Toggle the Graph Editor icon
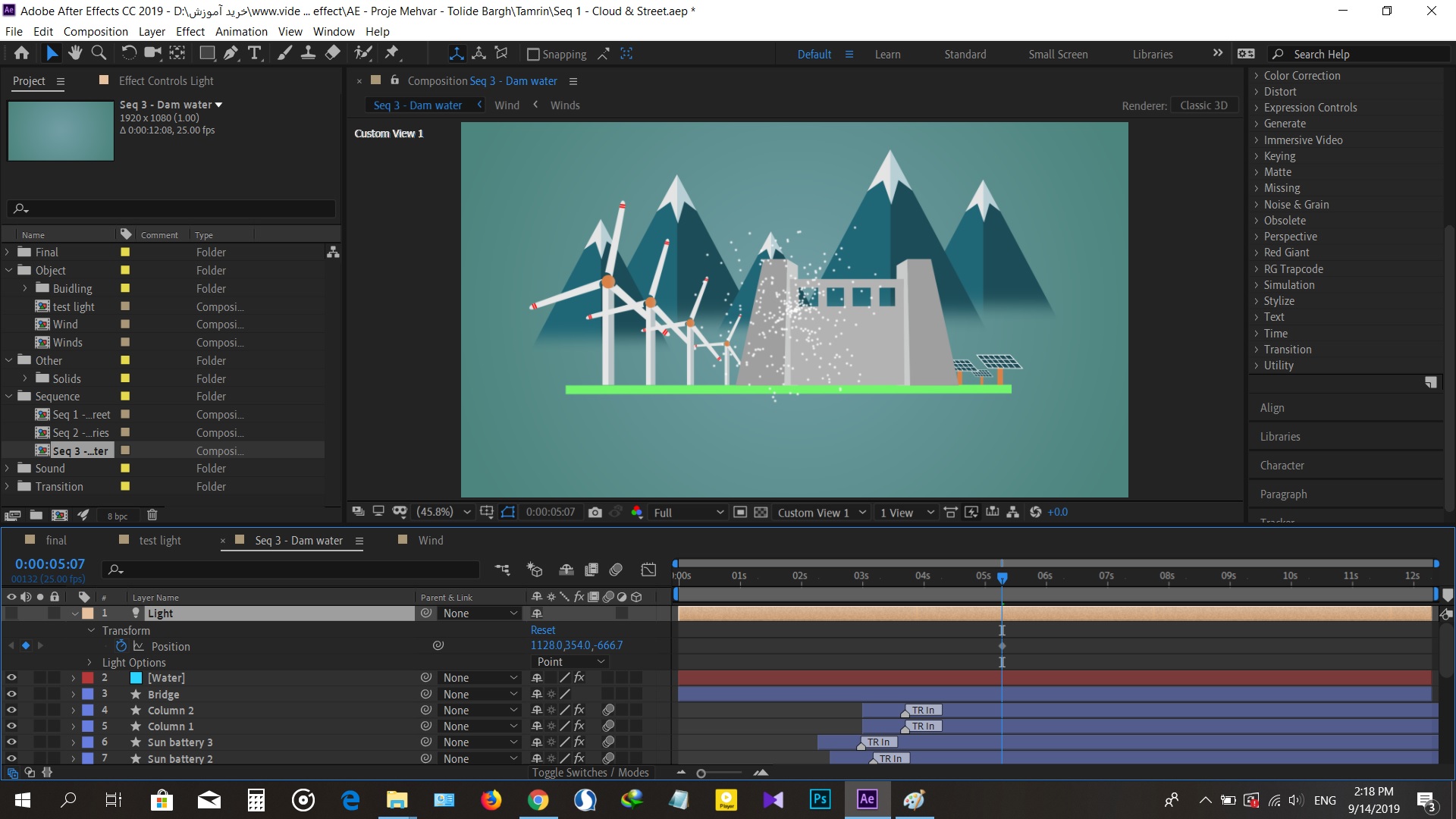Screen dimensions: 1456x819 [648, 568]
